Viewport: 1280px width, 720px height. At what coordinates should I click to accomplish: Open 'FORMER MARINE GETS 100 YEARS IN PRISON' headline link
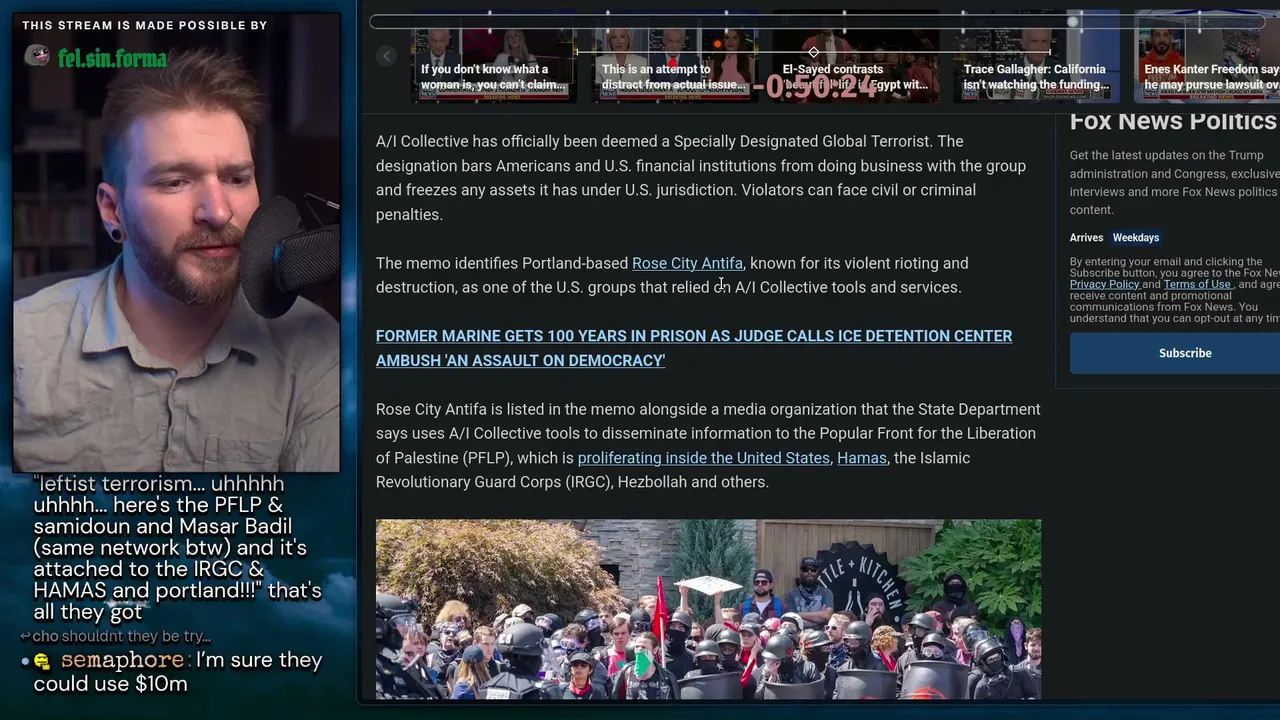pyautogui.click(x=694, y=348)
